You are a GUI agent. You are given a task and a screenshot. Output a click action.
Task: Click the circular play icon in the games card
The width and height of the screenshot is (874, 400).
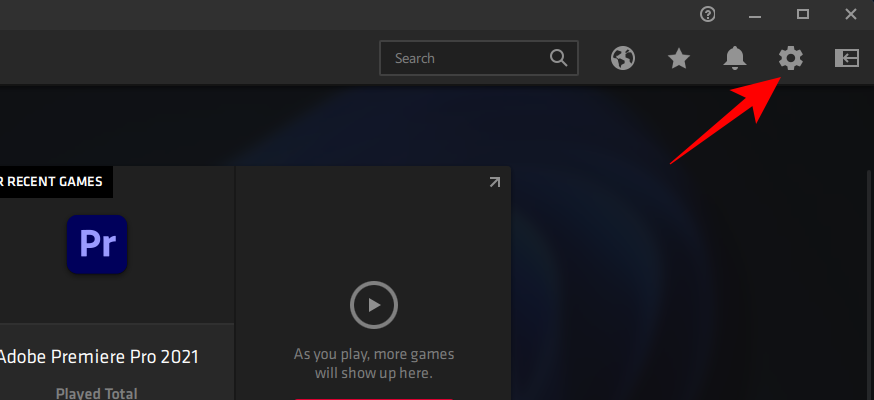[373, 305]
